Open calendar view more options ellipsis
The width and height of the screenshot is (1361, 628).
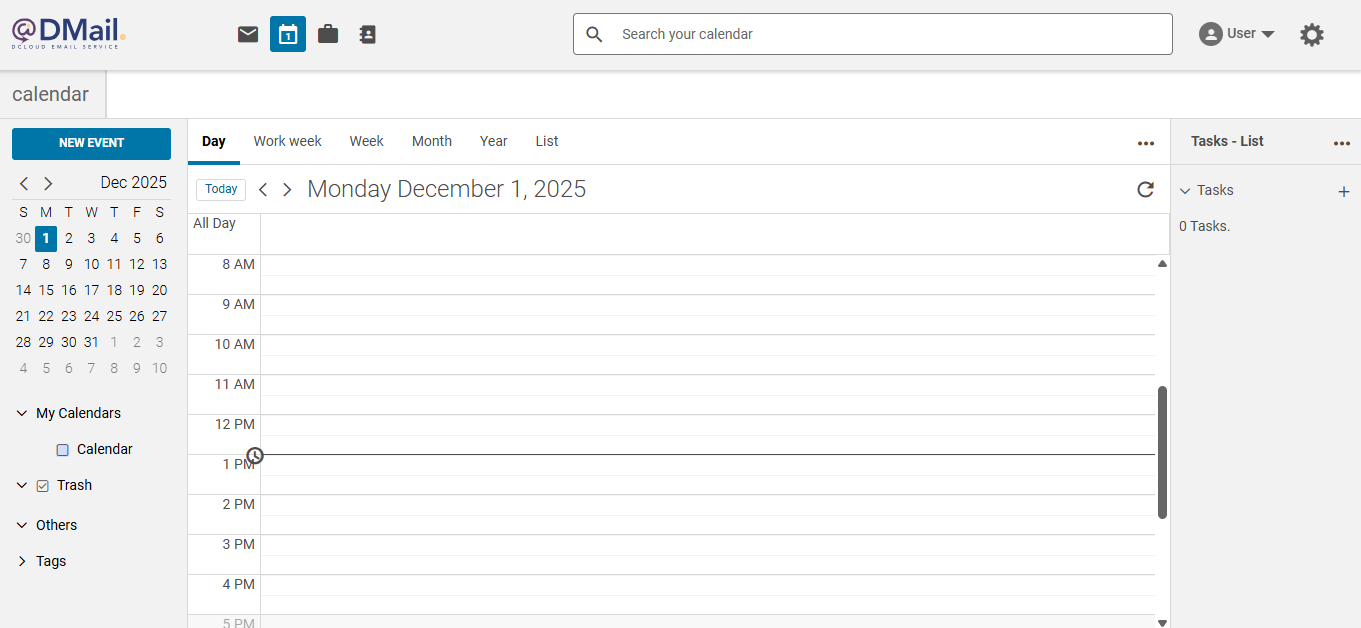coord(1146,143)
